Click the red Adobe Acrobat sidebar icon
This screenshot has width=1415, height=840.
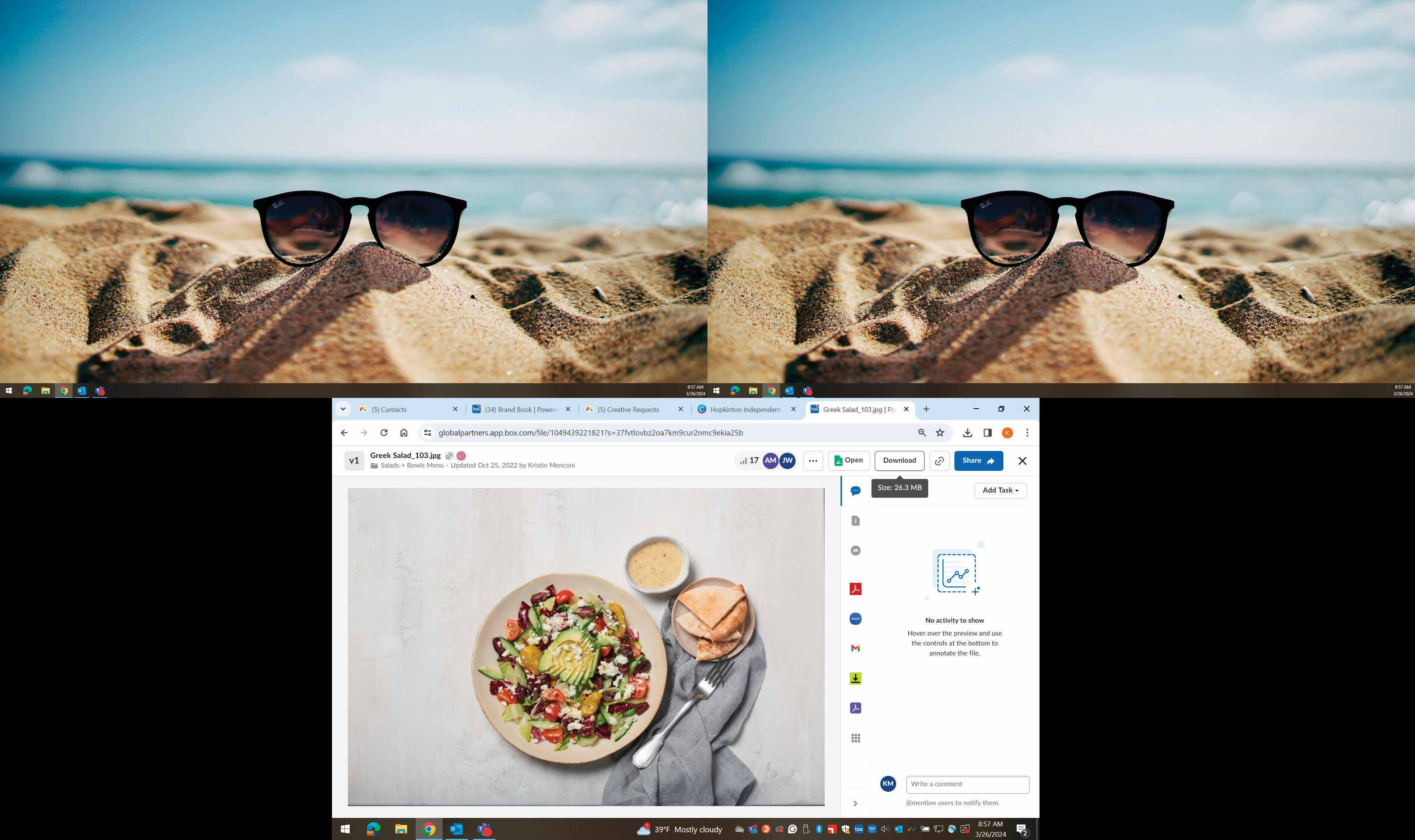click(855, 589)
